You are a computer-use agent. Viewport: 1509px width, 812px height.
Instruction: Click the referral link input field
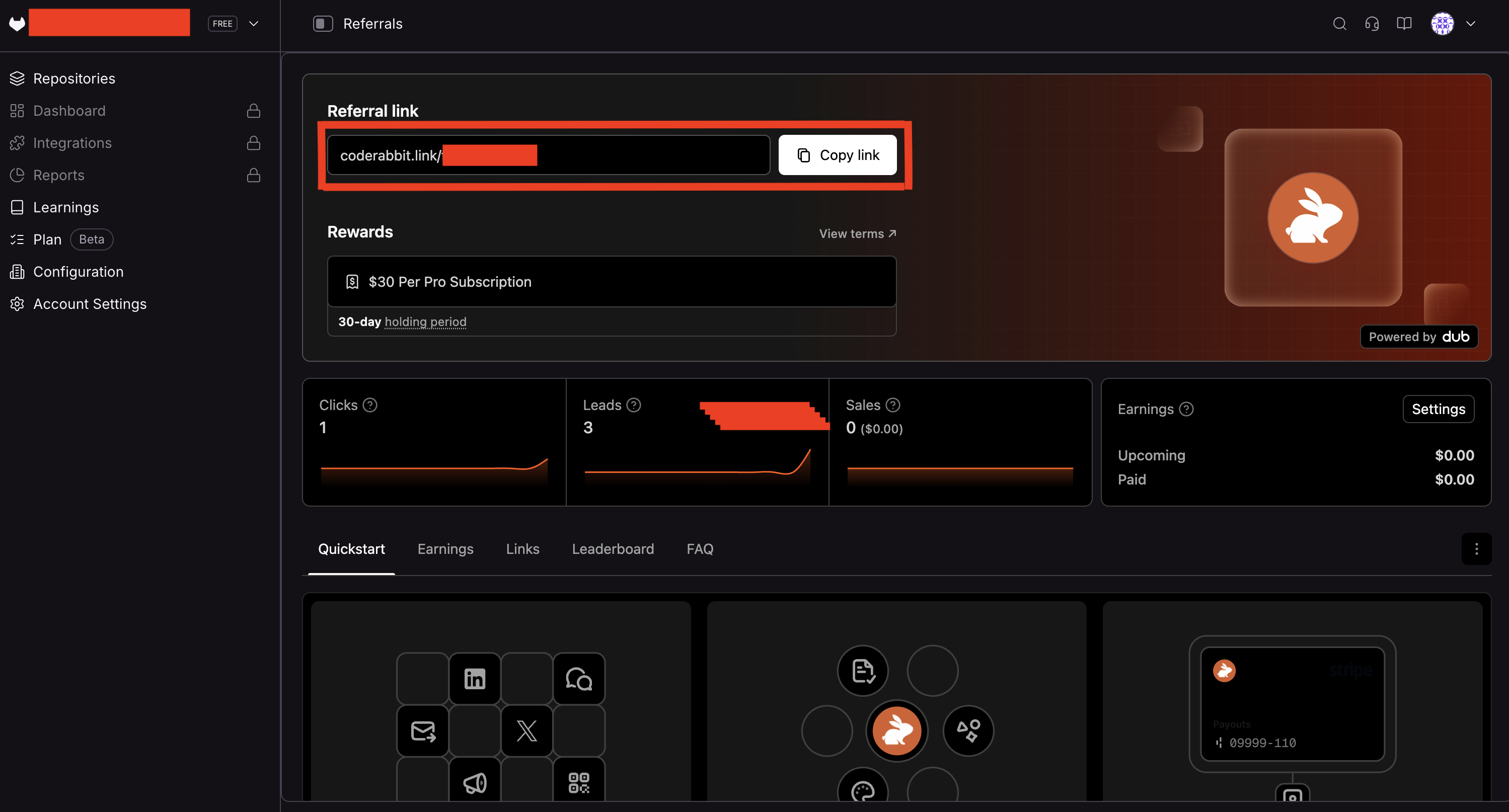click(x=548, y=155)
